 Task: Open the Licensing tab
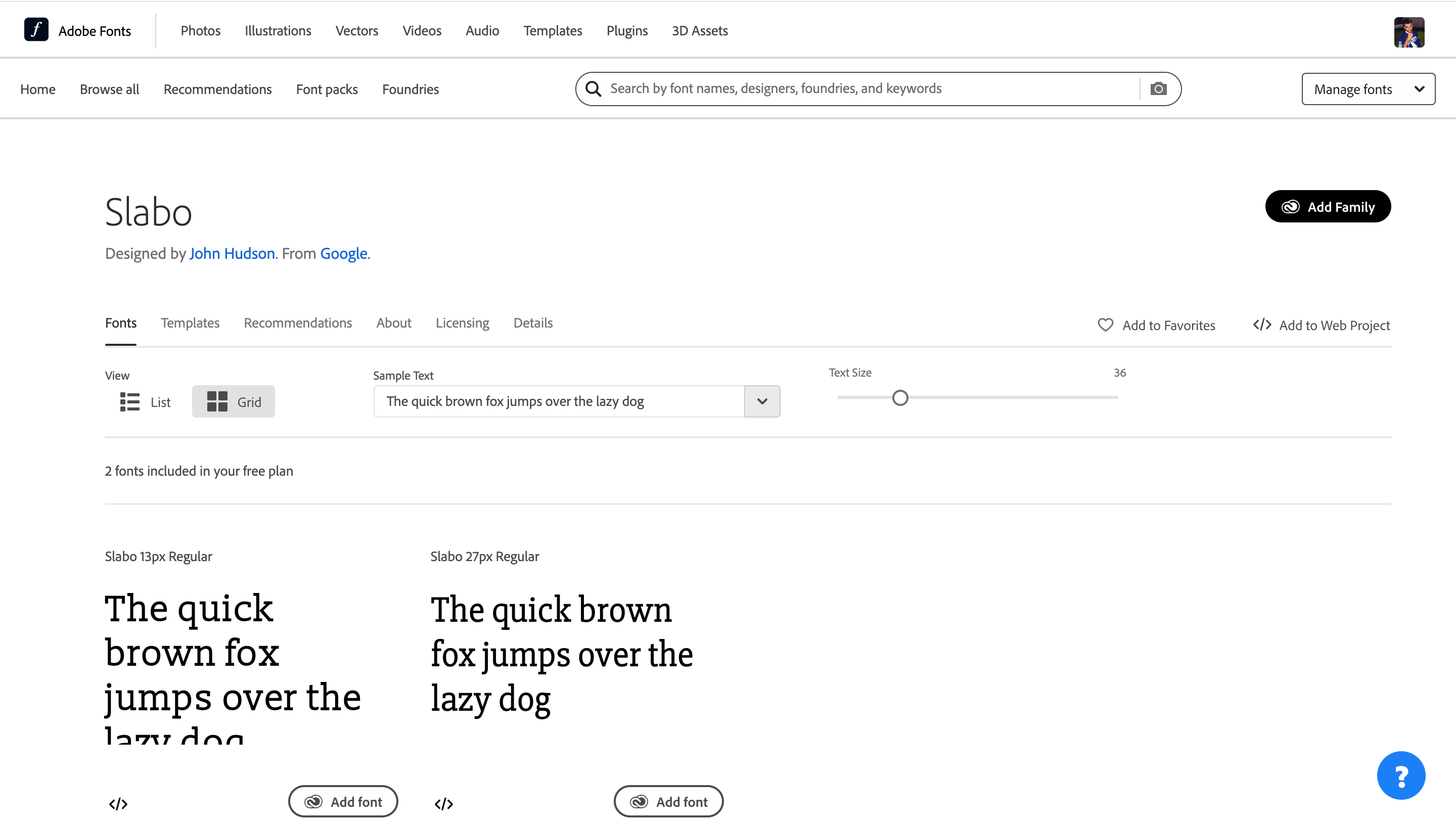[x=462, y=323]
